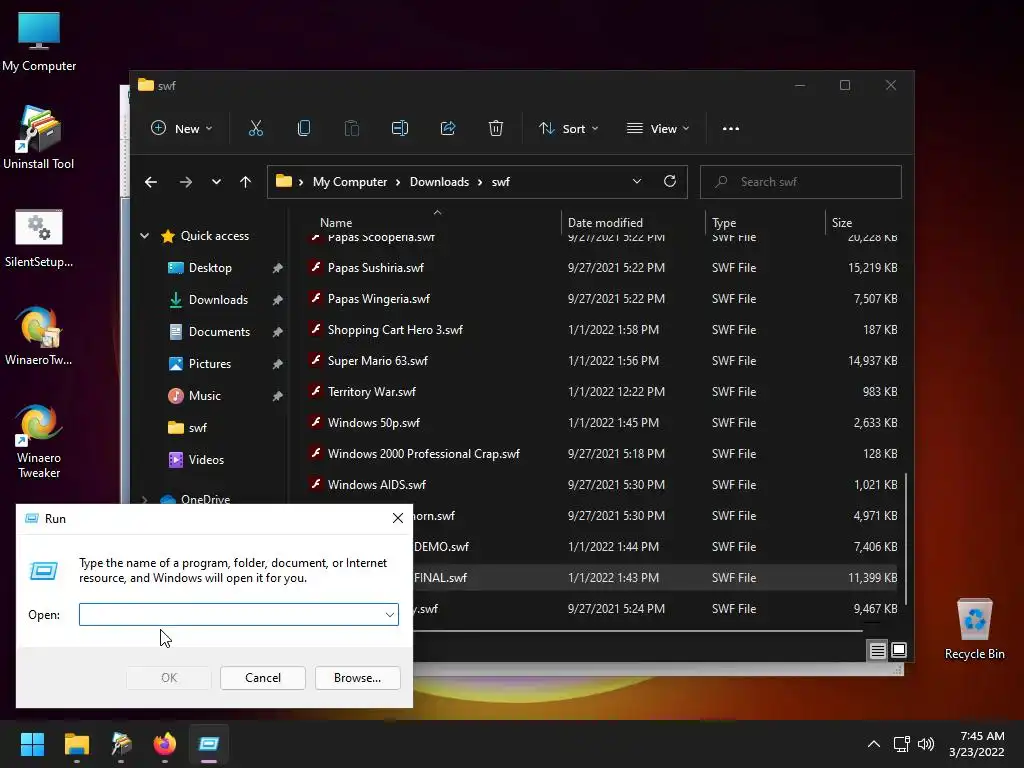The width and height of the screenshot is (1024, 768).
Task: Click the Paste icon in Explorer toolbar
Action: [351, 129]
